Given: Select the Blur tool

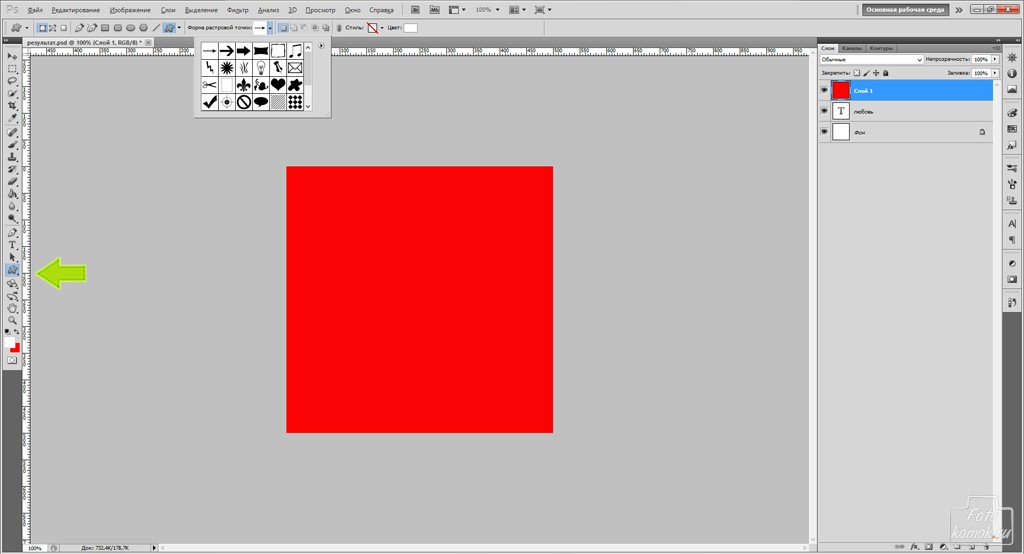Looking at the screenshot, I should pos(12,206).
